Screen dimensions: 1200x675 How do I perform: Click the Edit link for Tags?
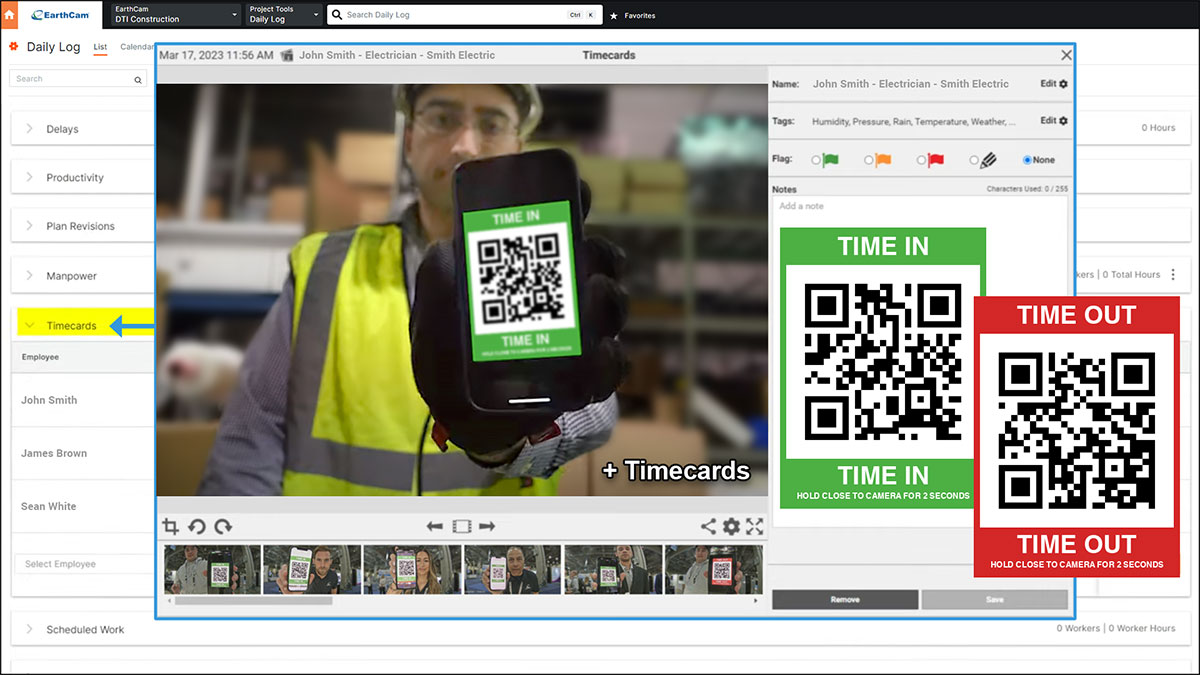1048,121
